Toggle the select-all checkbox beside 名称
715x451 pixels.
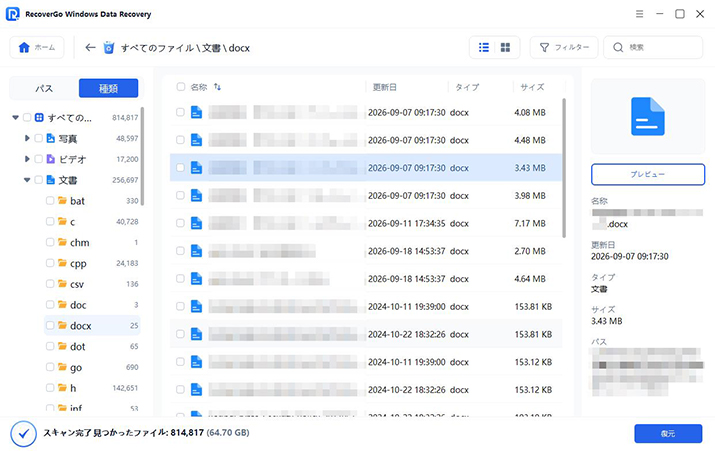click(181, 87)
